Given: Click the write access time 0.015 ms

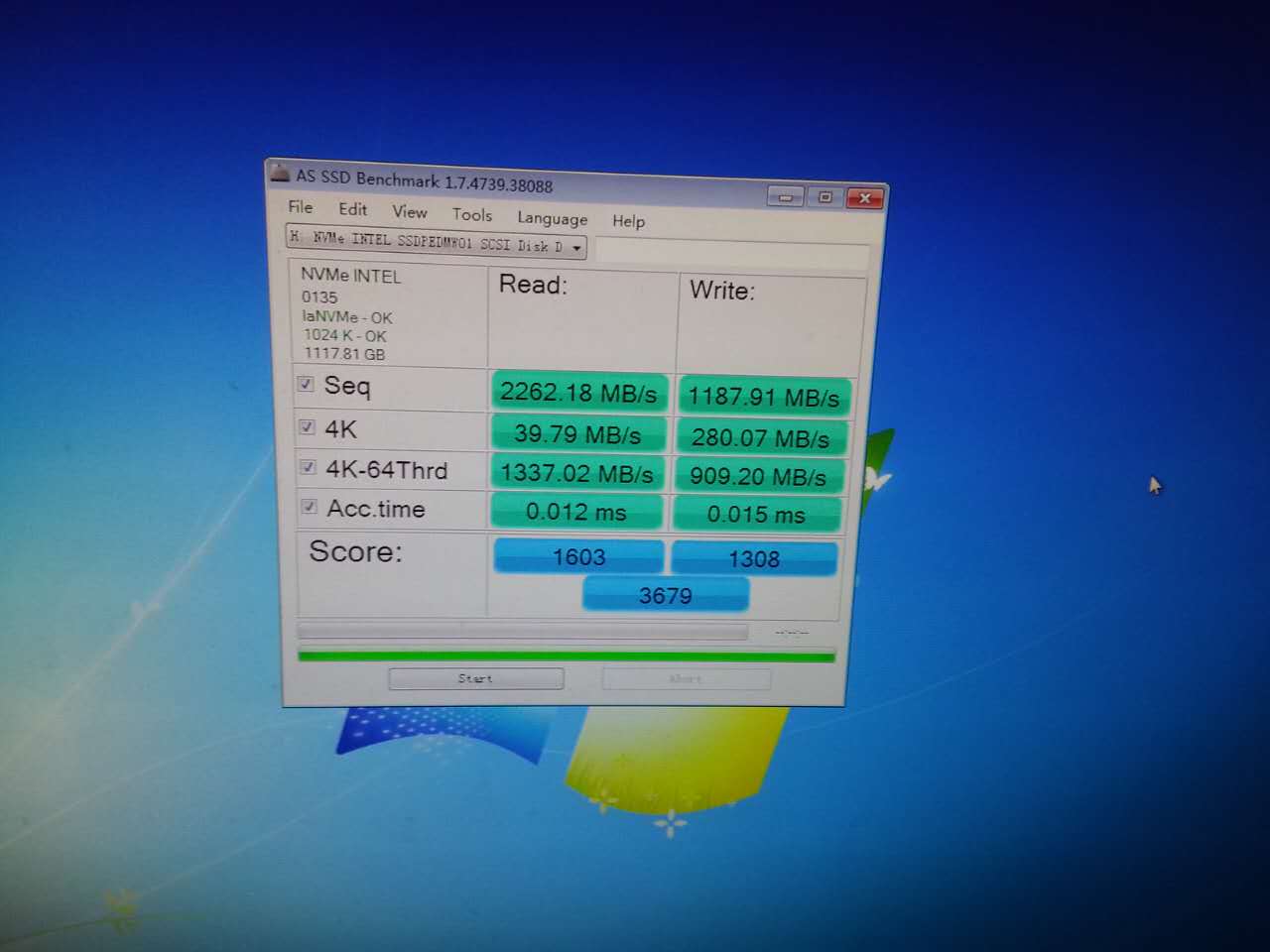Looking at the screenshot, I should coord(756,515).
